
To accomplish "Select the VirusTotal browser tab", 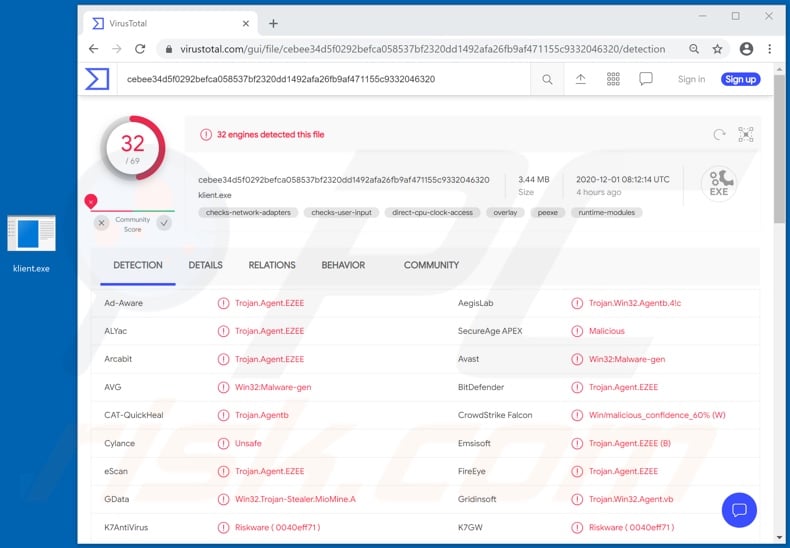I will pyautogui.click(x=169, y=24).
